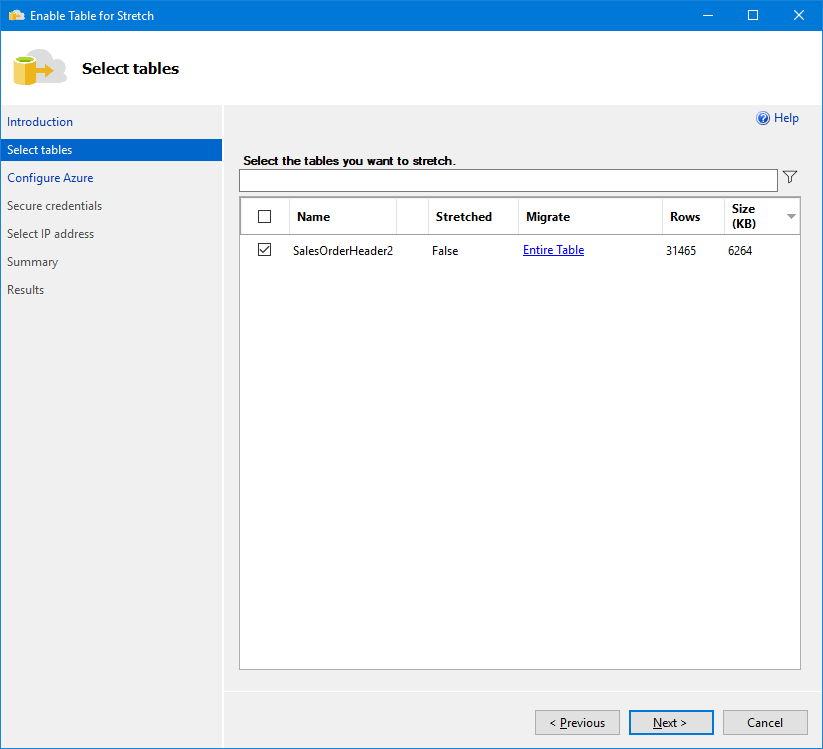
Task: Sort by the Rows column header
Action: 693,216
